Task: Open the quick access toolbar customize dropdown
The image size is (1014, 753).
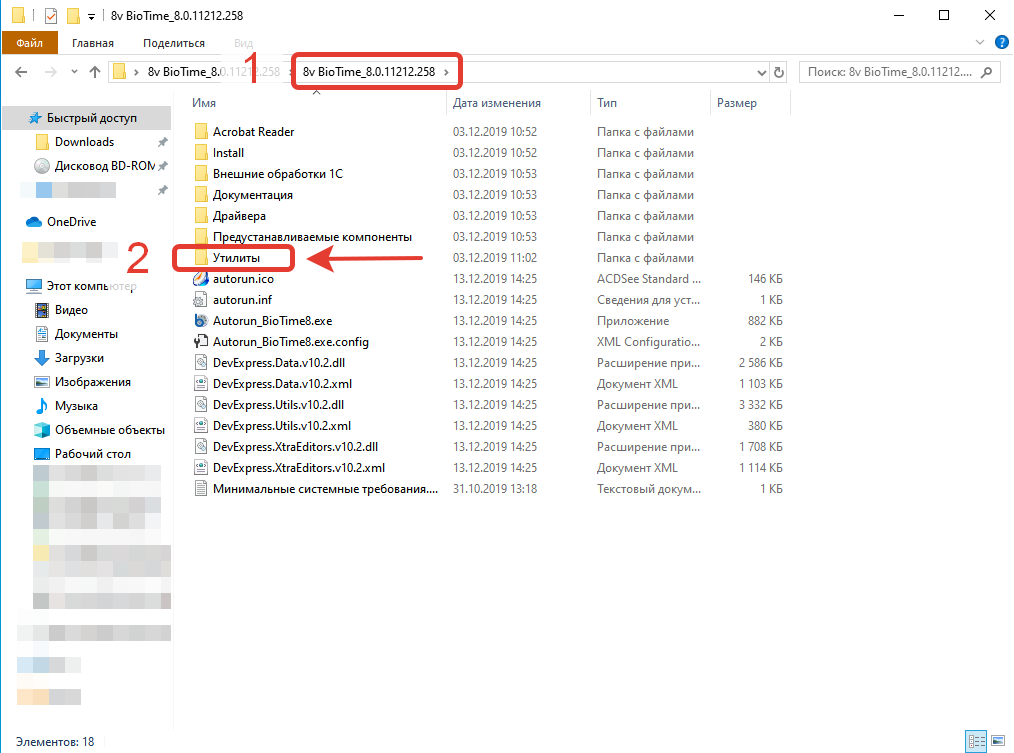Action: (x=91, y=16)
